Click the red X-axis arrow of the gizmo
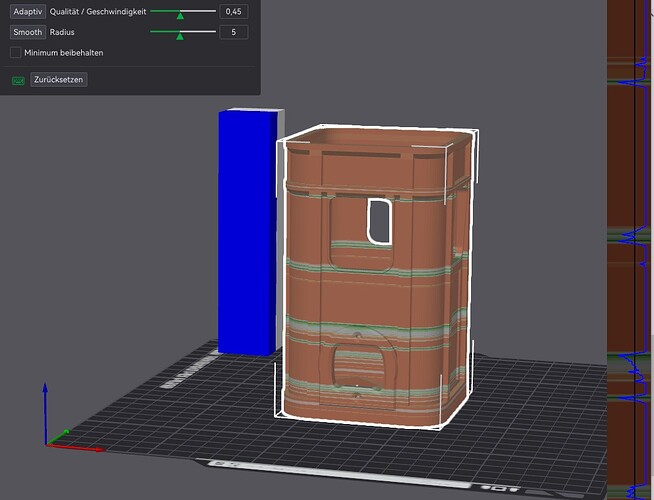 (x=76, y=448)
